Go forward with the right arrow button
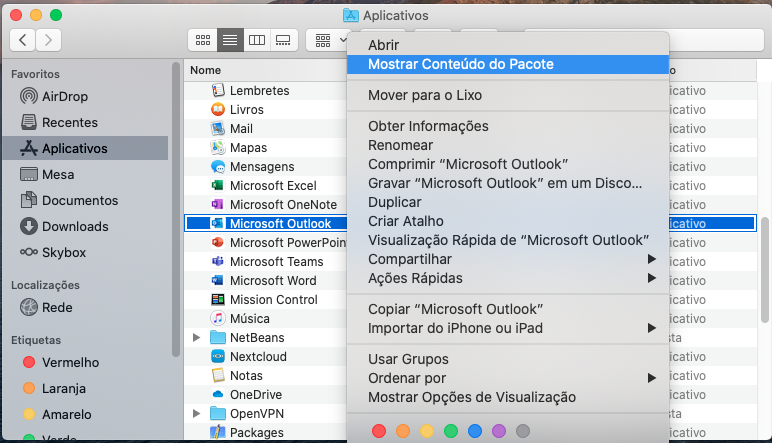Image resolution: width=772 pixels, height=443 pixels. coord(48,40)
